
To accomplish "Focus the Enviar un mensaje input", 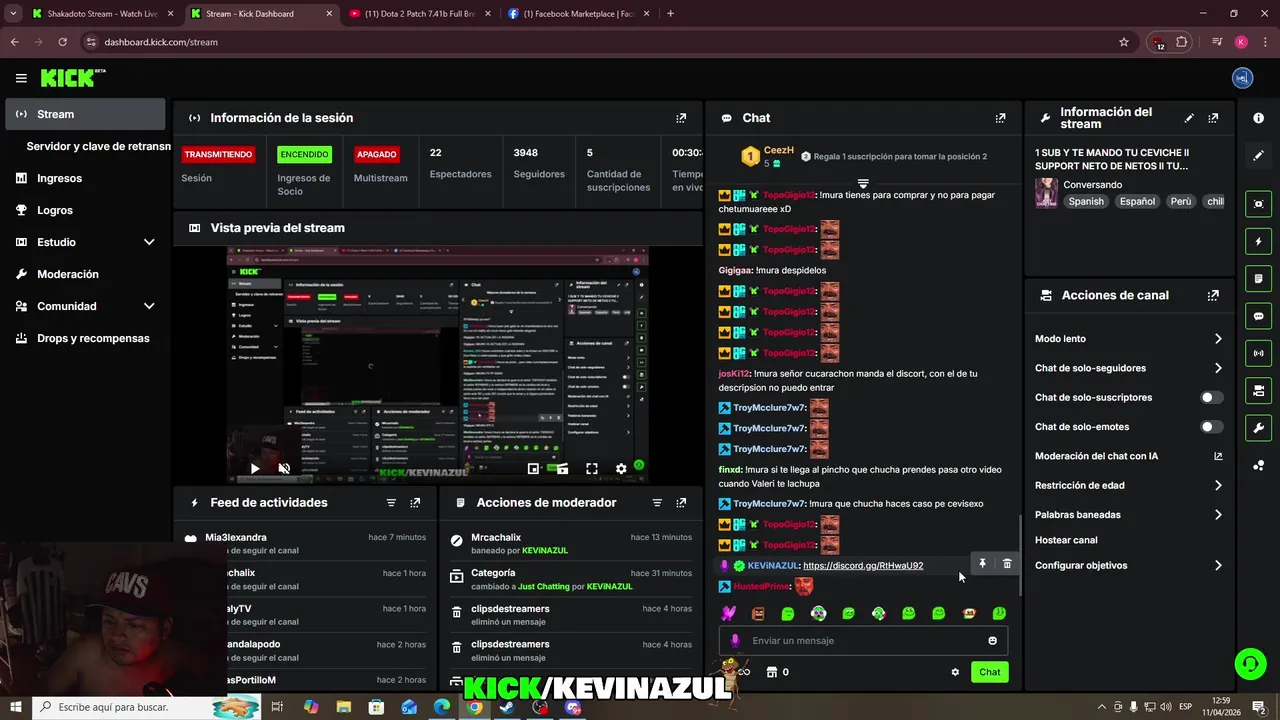I will click(x=863, y=641).
